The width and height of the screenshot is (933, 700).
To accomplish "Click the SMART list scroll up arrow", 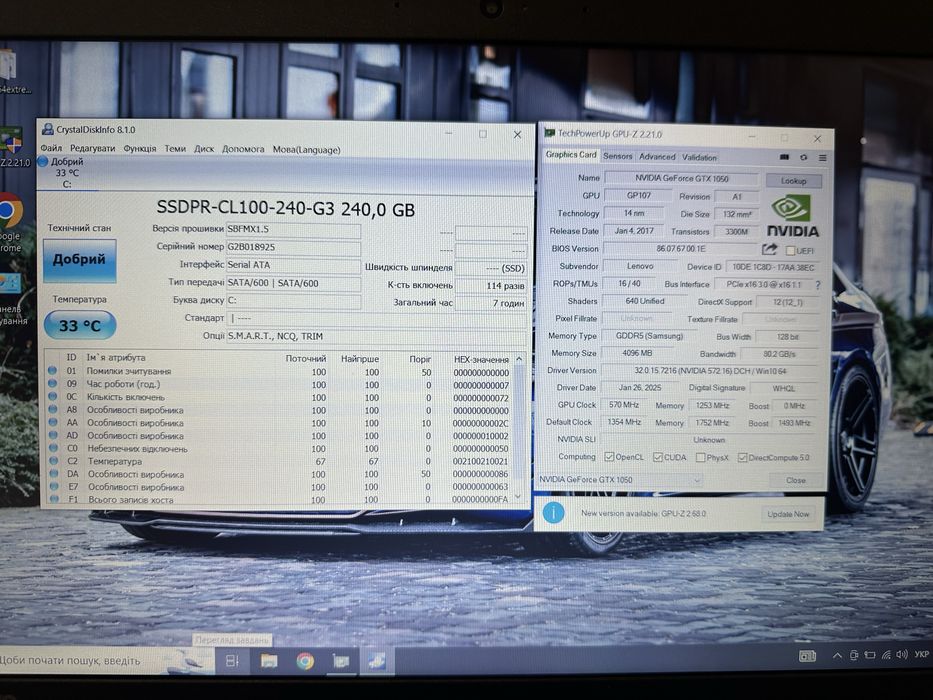I will pos(519,359).
